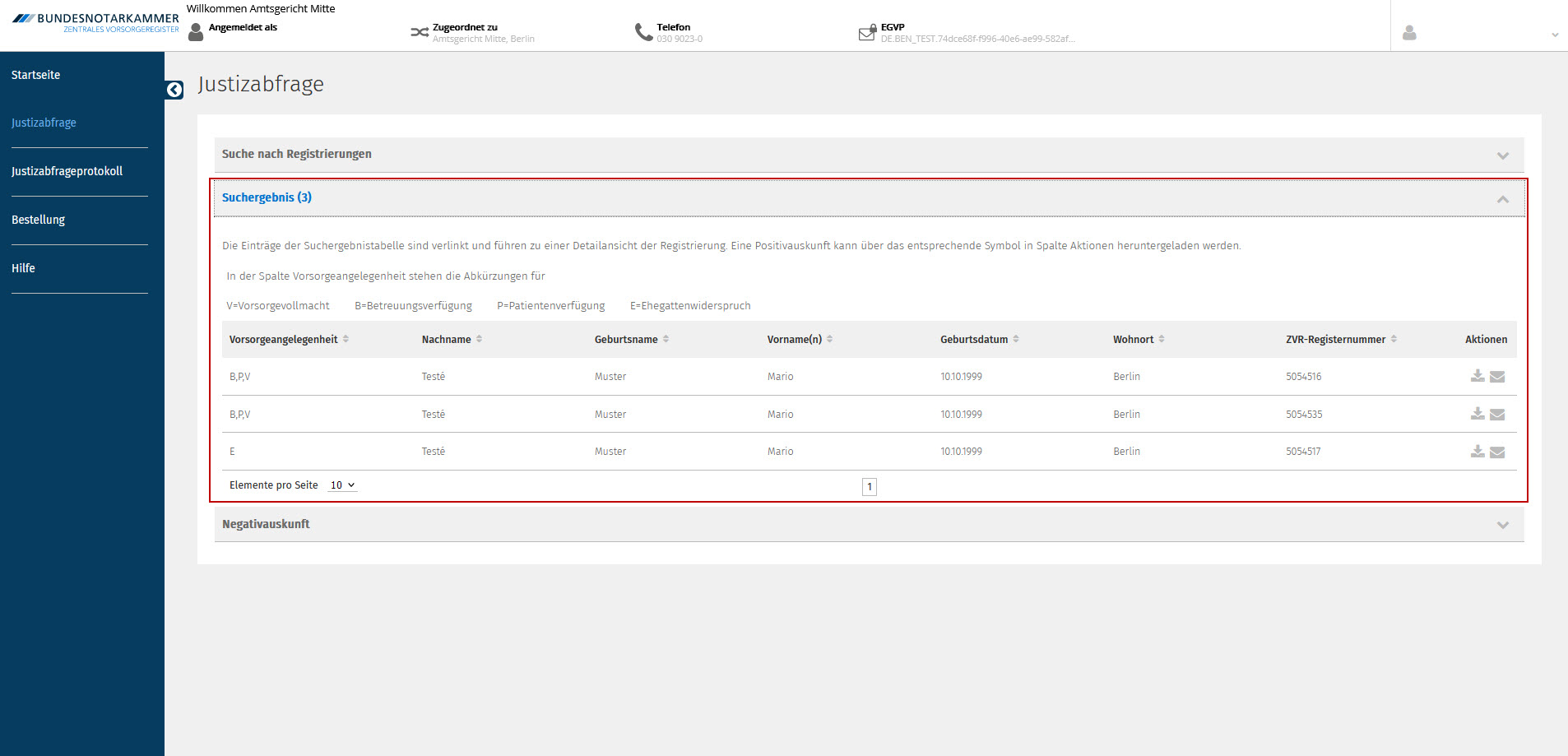The width and height of the screenshot is (1568, 756).
Task: Open Bestellung in the sidebar
Action: tap(38, 220)
